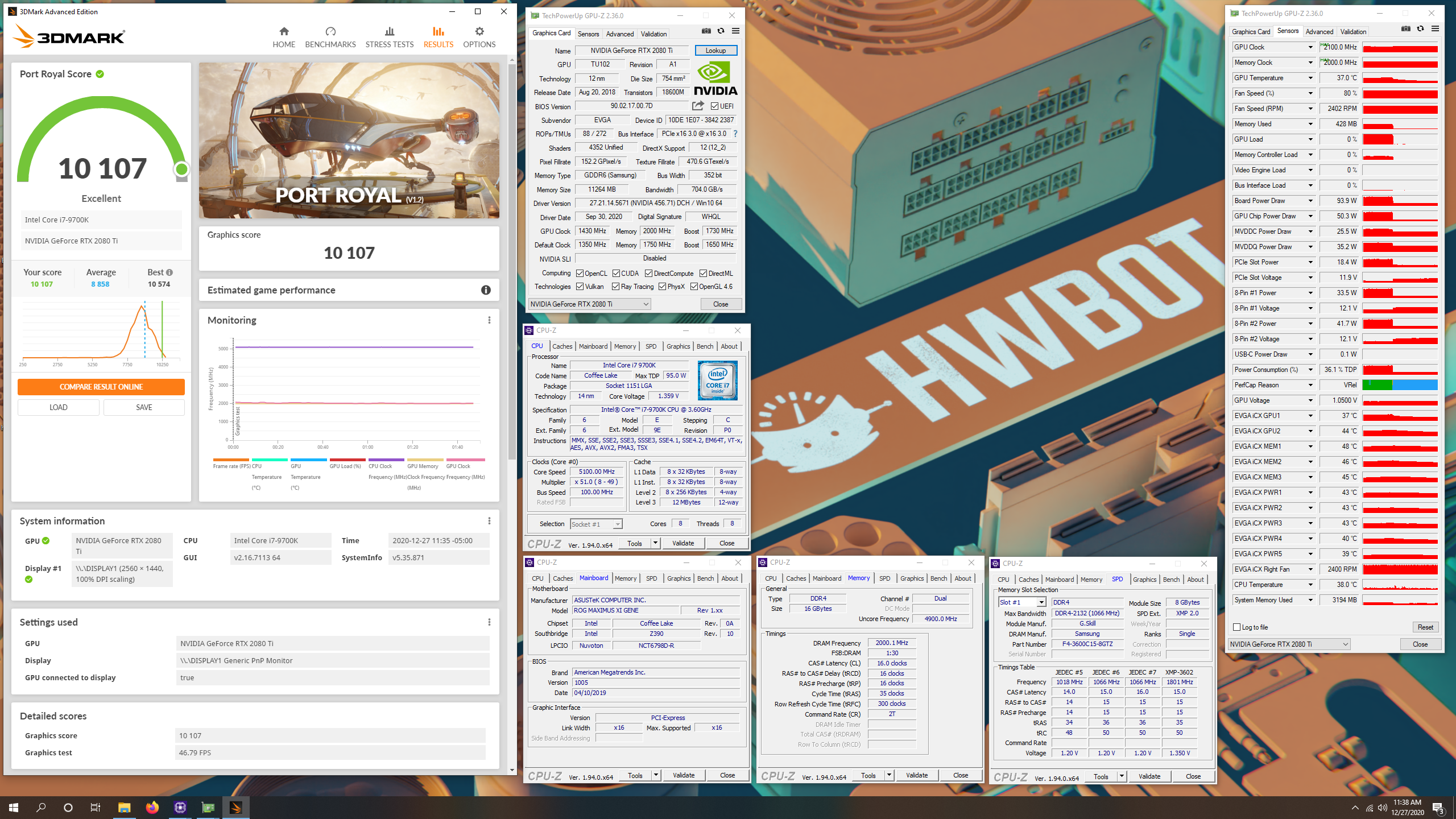Switch to the Advanced tab in GPU-Z Graphics Card window

619,34
